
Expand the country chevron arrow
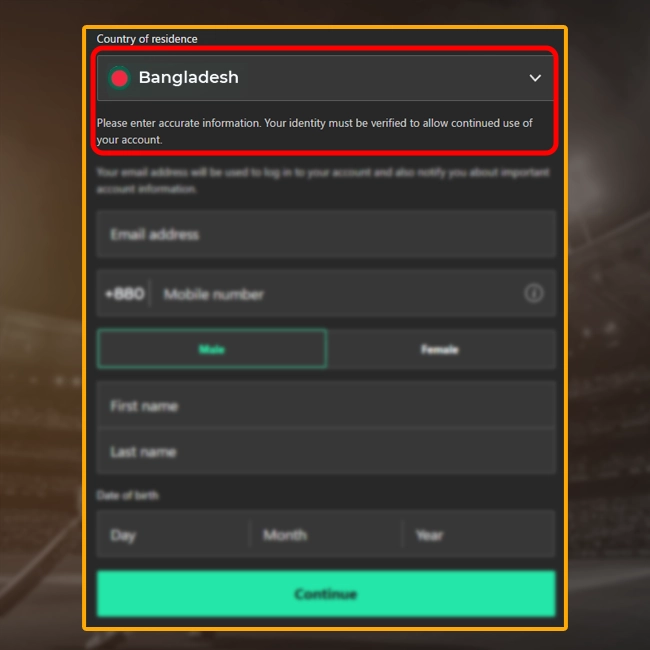[535, 78]
